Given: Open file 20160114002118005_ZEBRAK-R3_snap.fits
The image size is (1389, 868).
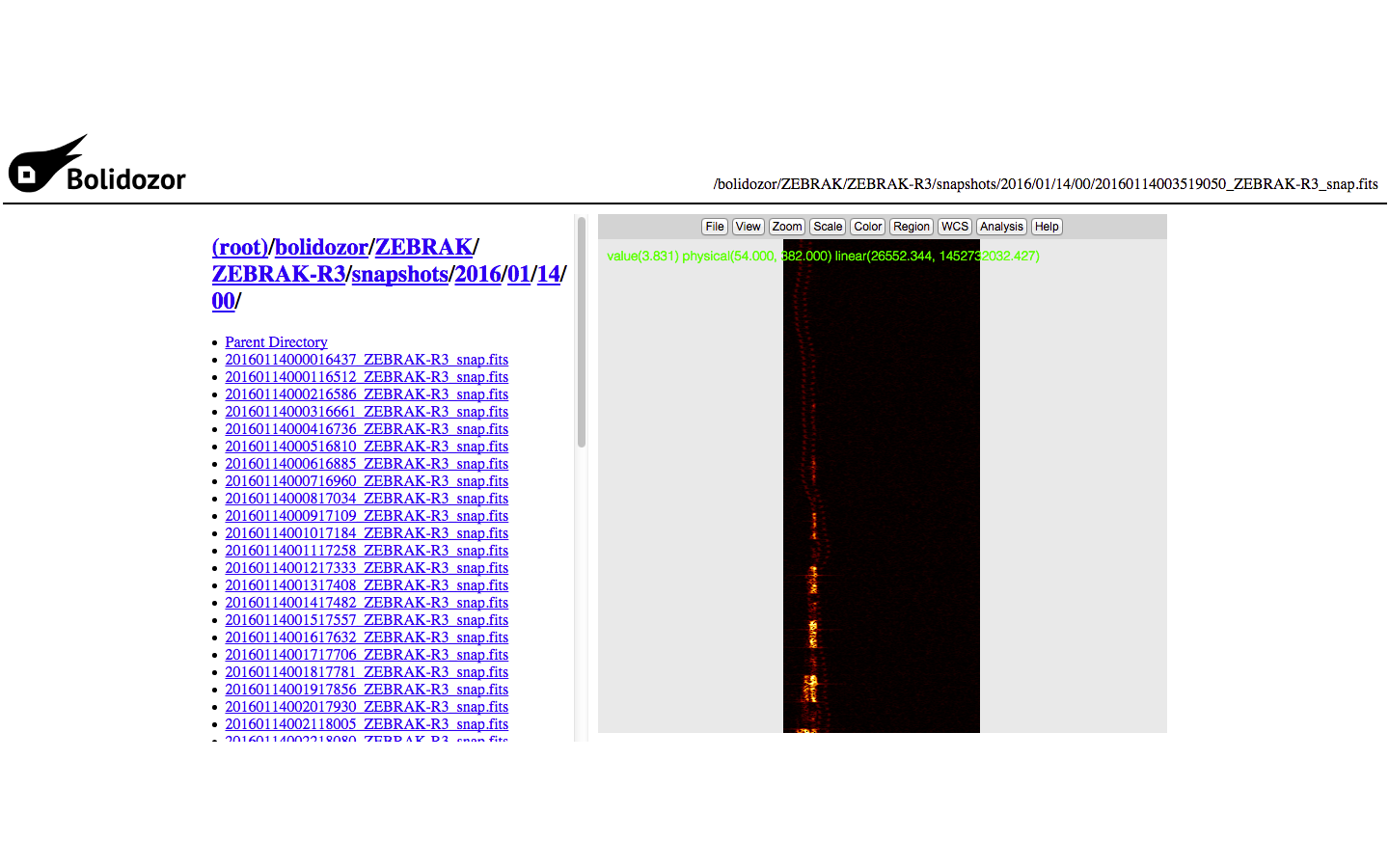Looking at the screenshot, I should (x=367, y=724).
